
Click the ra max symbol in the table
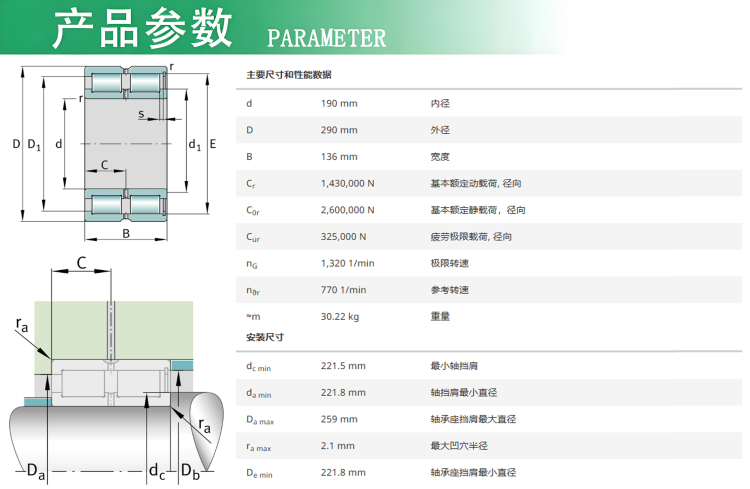click(259, 447)
